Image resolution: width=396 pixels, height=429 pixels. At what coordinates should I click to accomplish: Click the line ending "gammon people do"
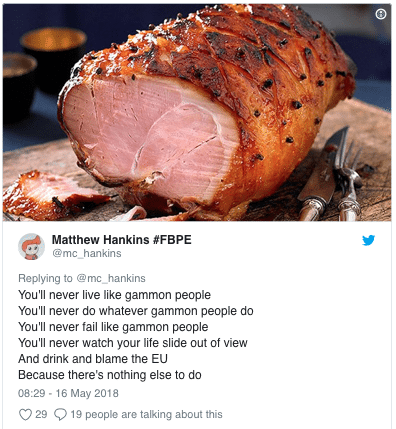(x=136, y=311)
